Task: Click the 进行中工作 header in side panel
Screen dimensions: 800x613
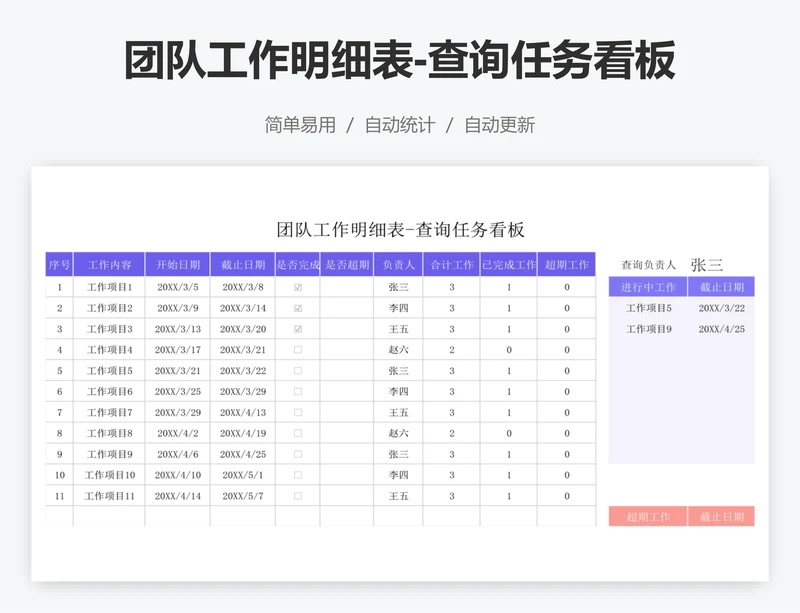Action: tap(648, 287)
